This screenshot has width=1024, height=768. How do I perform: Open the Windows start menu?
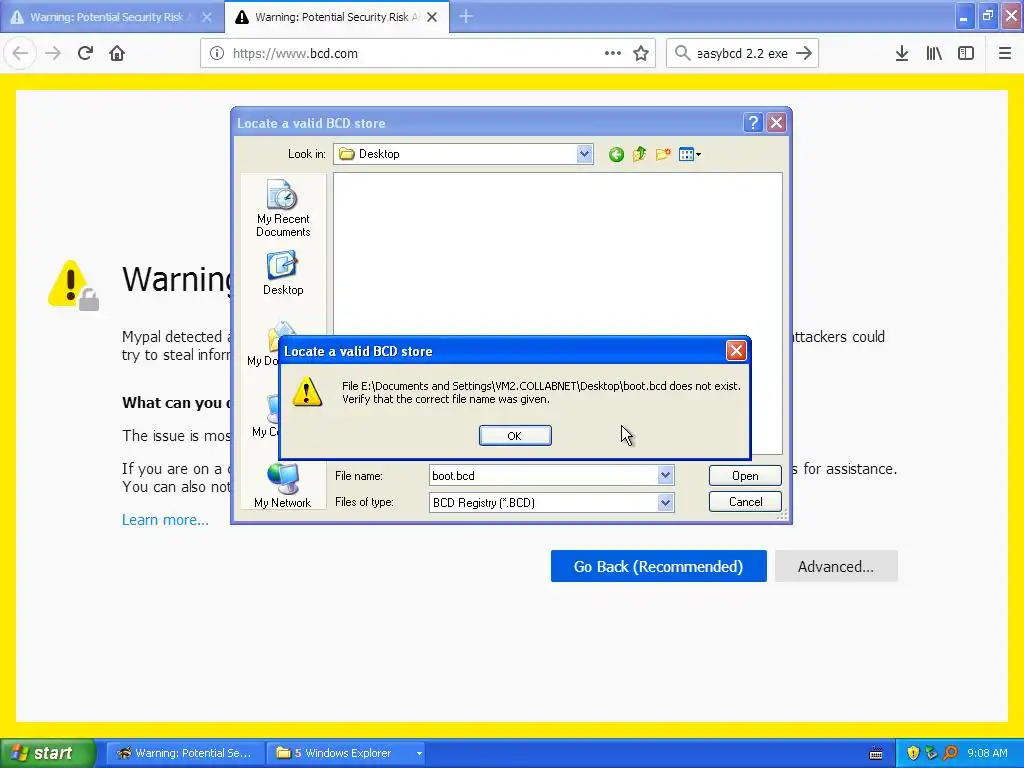pyautogui.click(x=47, y=753)
